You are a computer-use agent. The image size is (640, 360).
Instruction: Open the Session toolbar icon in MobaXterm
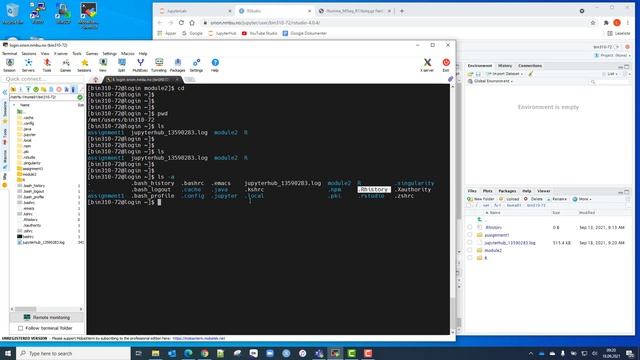tap(9, 65)
